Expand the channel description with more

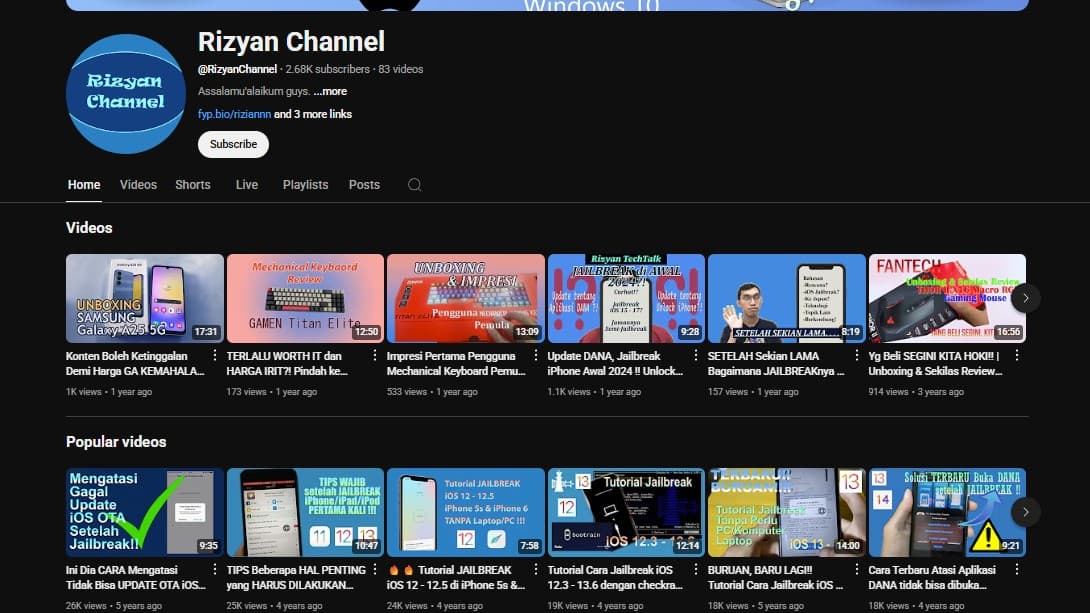click(x=330, y=90)
